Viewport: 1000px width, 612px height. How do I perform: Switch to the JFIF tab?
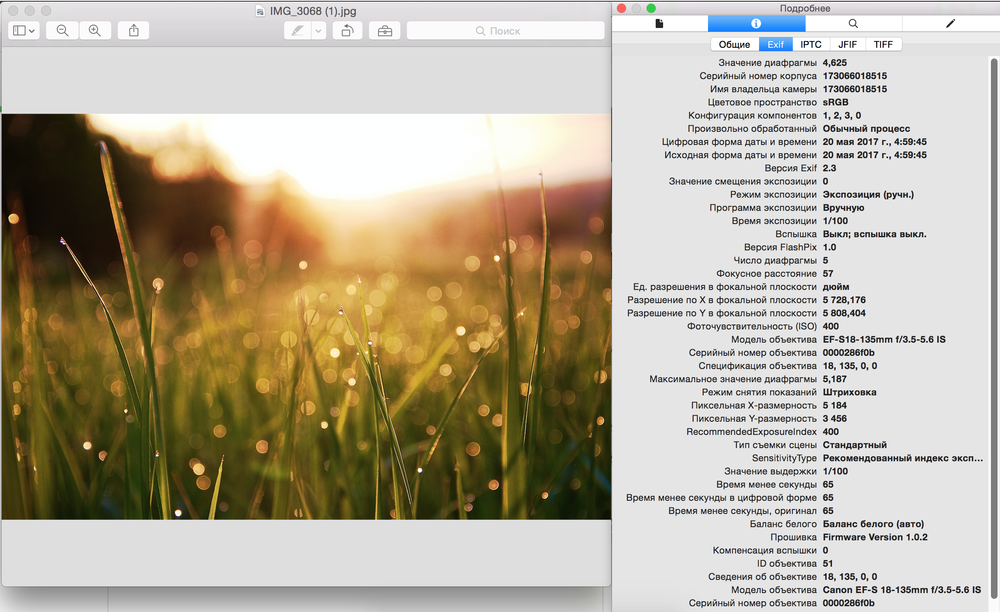click(847, 44)
